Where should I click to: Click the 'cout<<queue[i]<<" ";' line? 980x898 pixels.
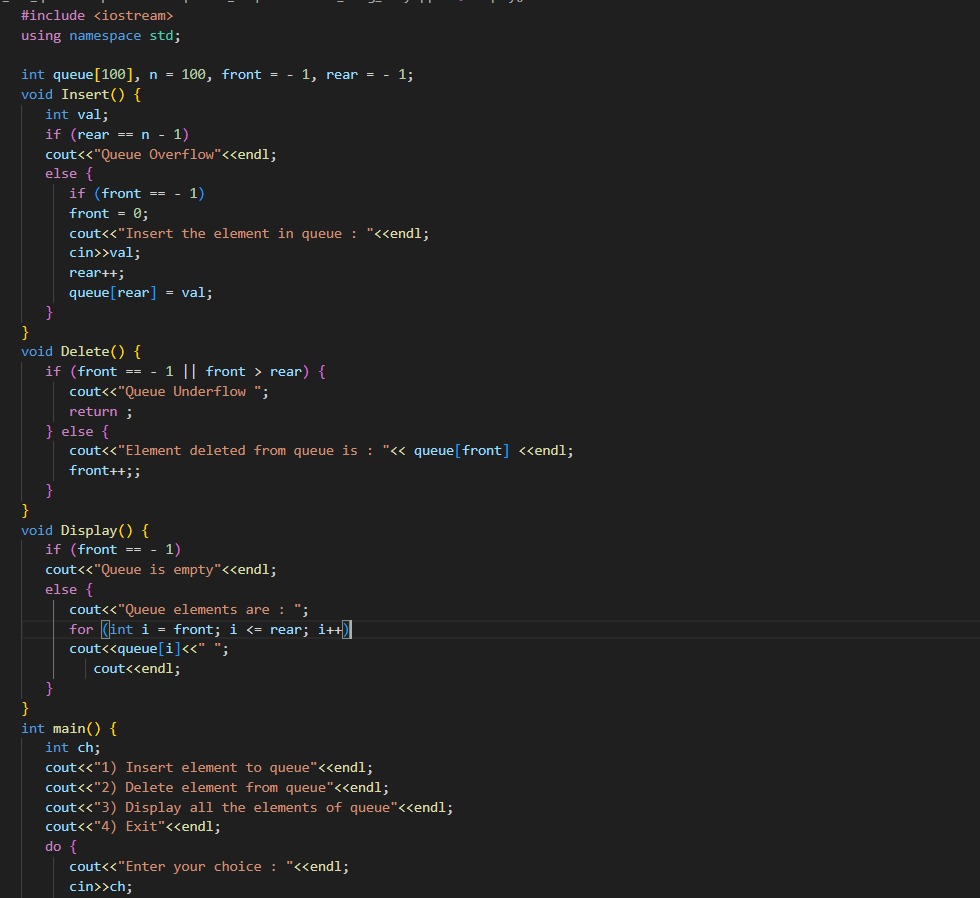[x=149, y=649]
